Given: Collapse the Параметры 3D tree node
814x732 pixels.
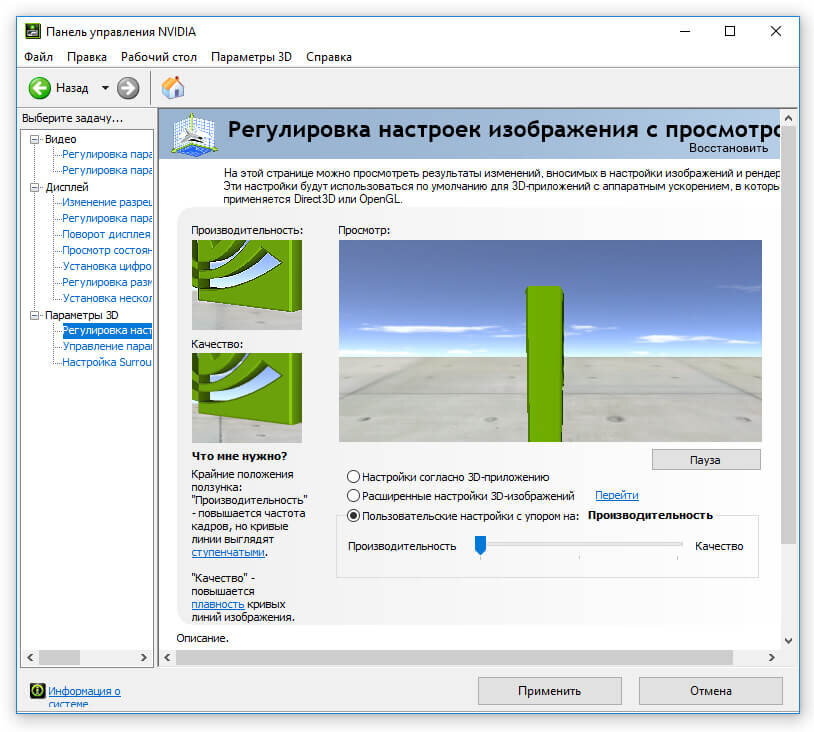Looking at the screenshot, I should [34, 315].
